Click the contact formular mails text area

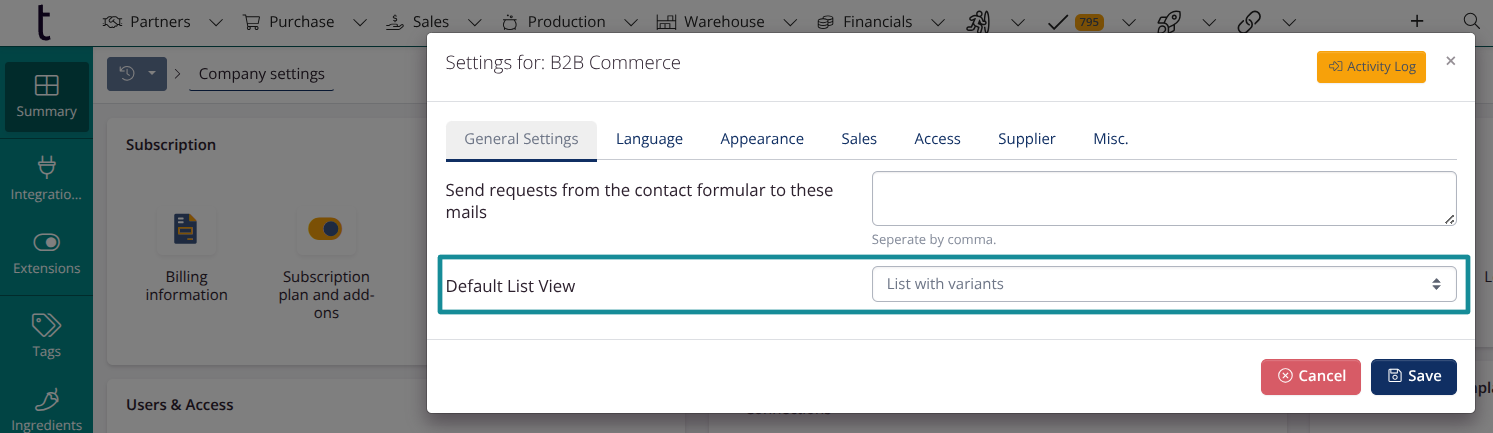click(x=1164, y=198)
